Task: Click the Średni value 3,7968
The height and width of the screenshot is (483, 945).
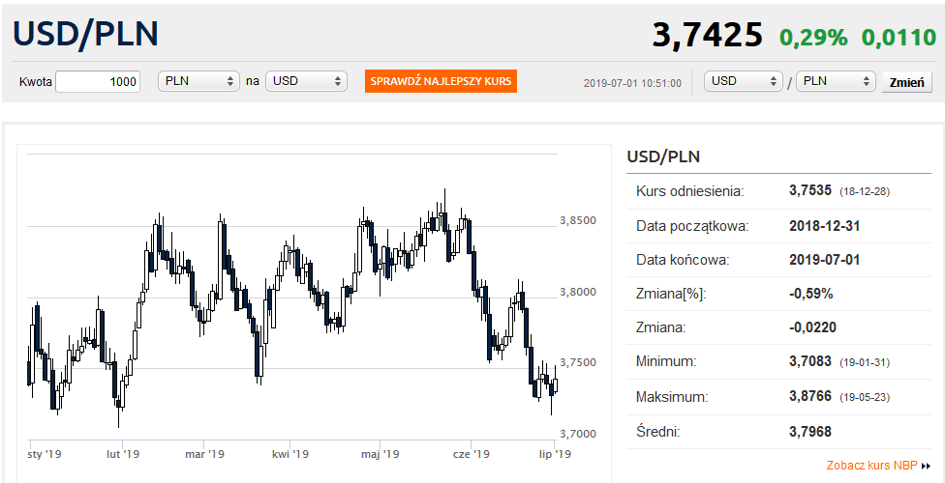Action: pos(811,431)
